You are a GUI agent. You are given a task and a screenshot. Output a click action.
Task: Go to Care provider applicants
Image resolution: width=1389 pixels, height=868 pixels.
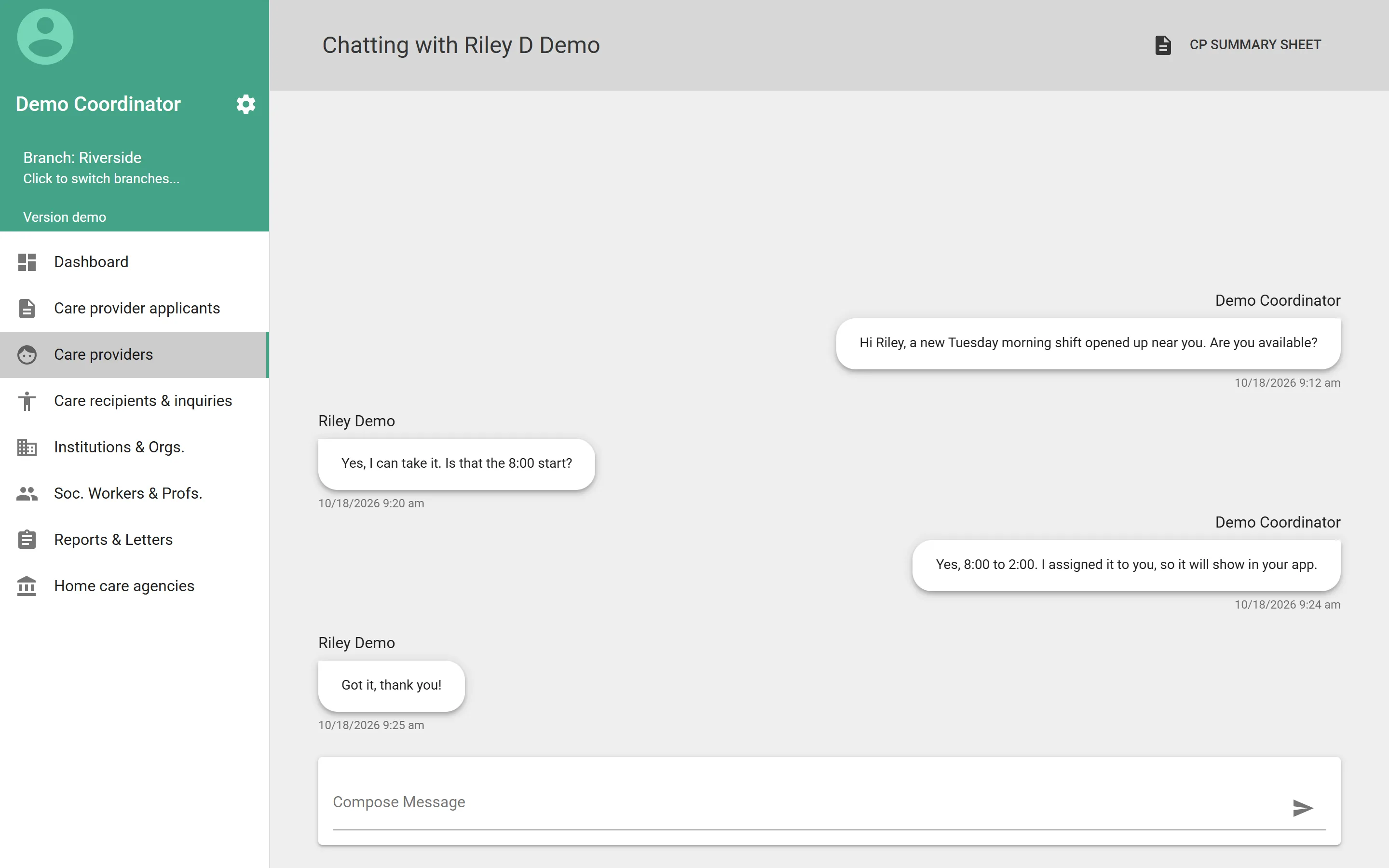point(134,308)
